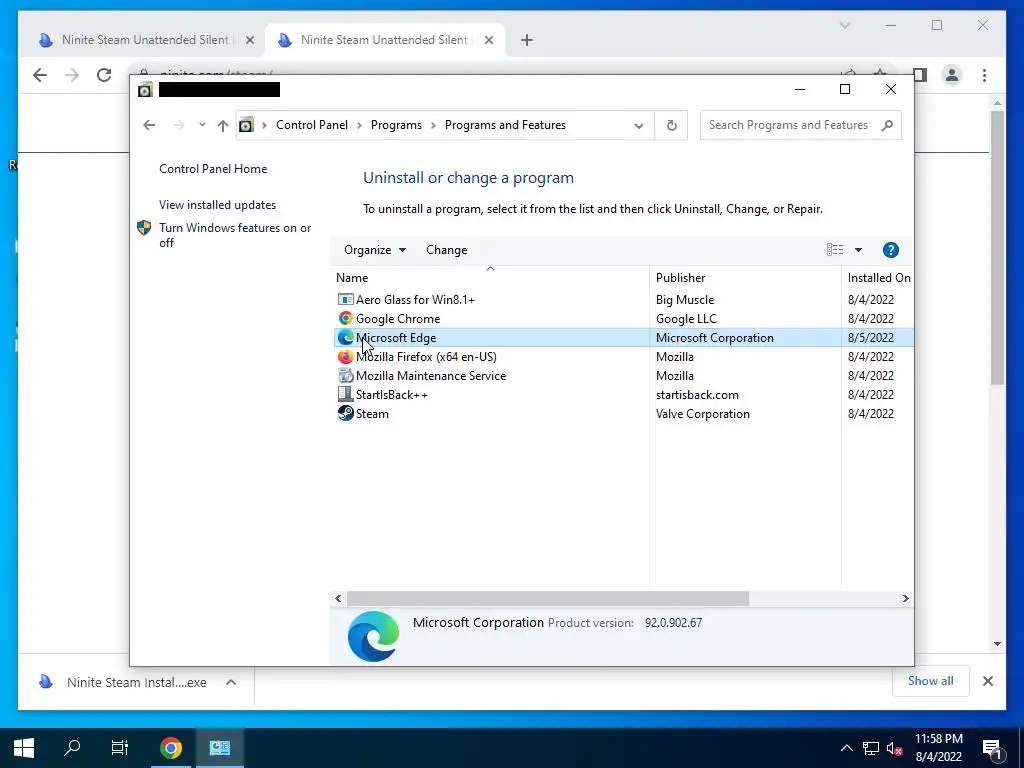Image resolution: width=1024 pixels, height=768 pixels.
Task: Open taskbar search
Action: [x=72, y=748]
